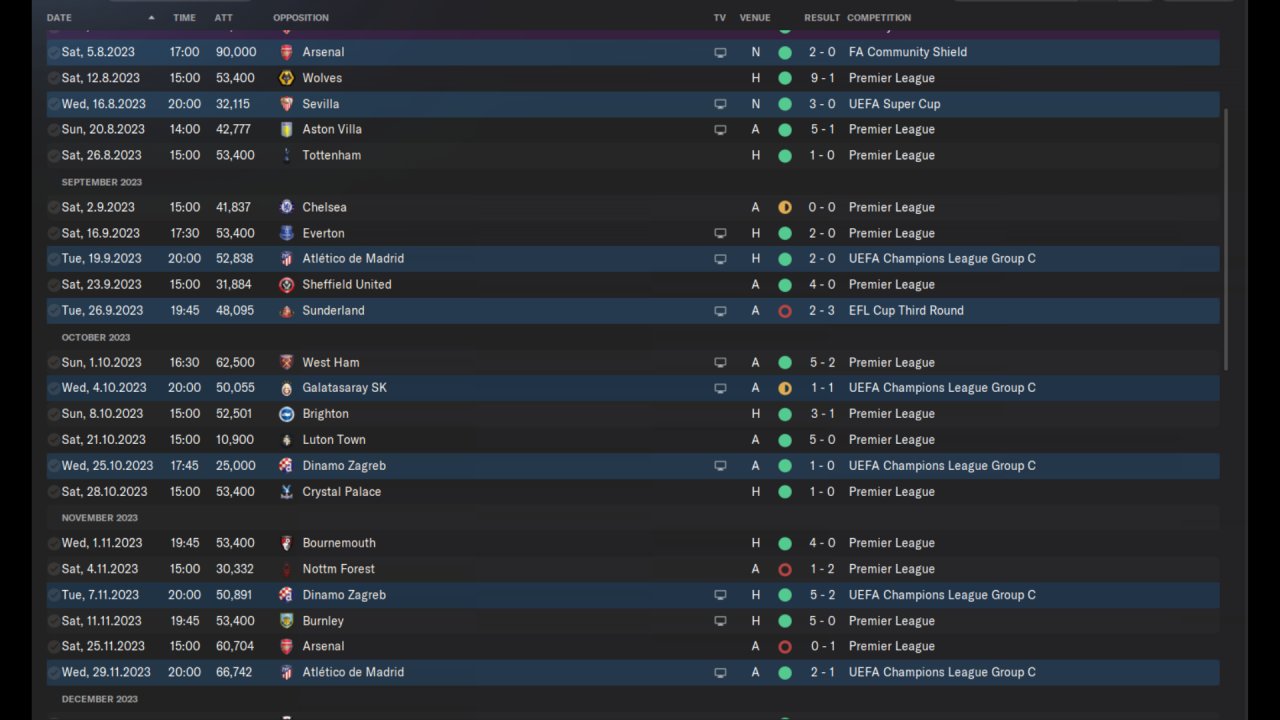1280x720 pixels.
Task: Toggle the Date column sort arrow
Action: [x=151, y=18]
